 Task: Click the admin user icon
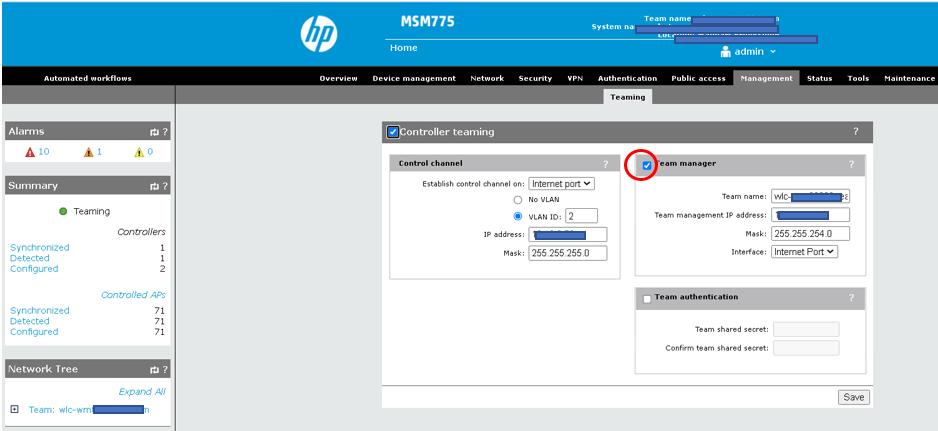point(726,52)
